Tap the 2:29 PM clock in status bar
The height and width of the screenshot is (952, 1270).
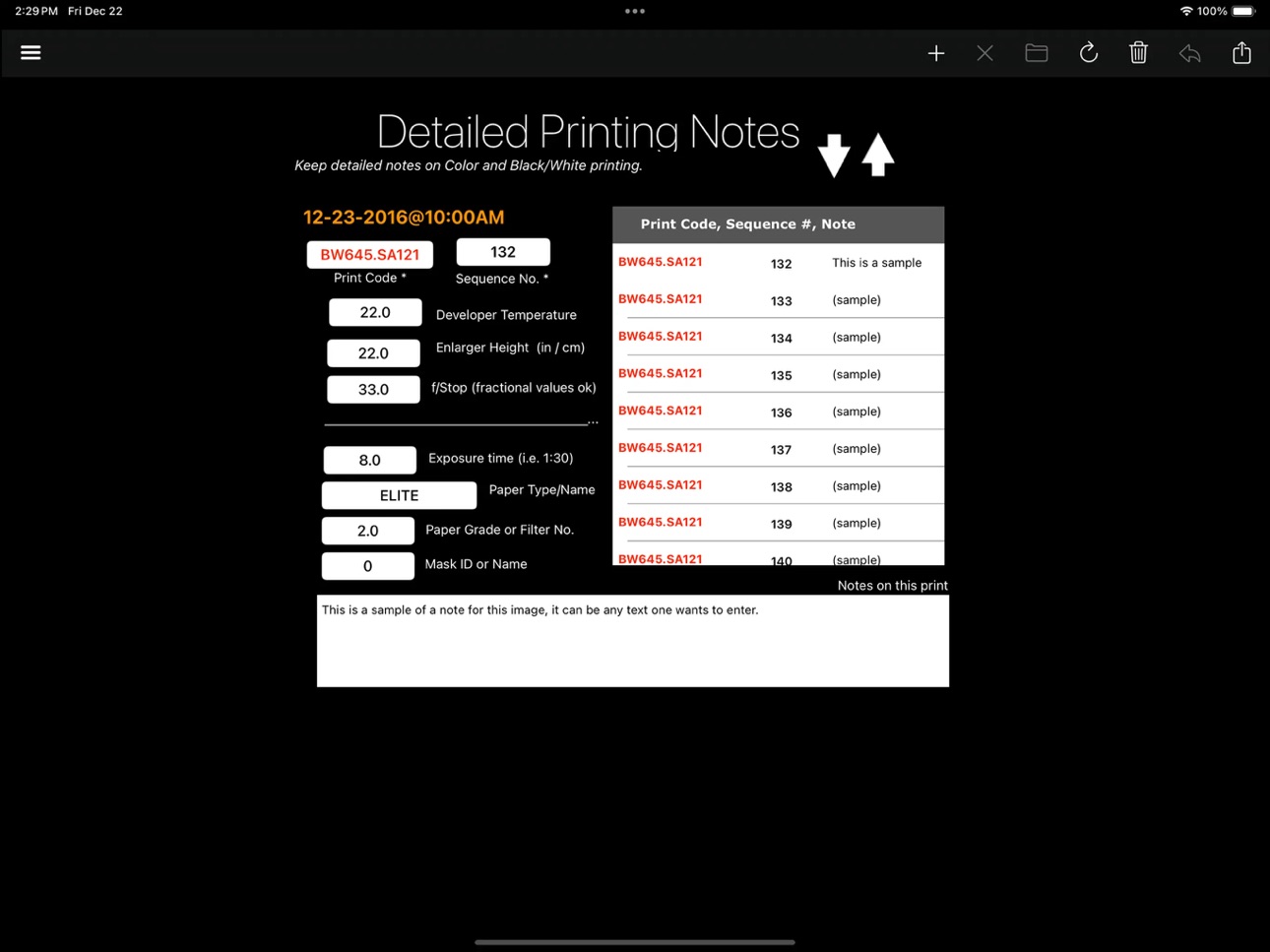coord(36,12)
